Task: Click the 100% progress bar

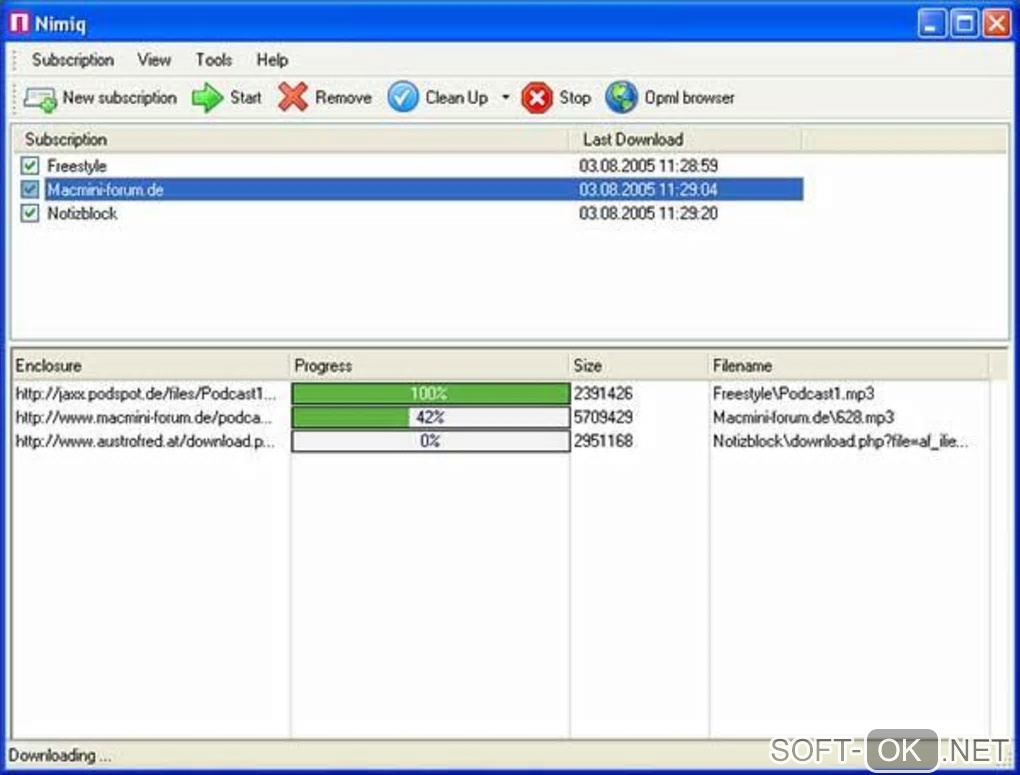Action: [431, 394]
